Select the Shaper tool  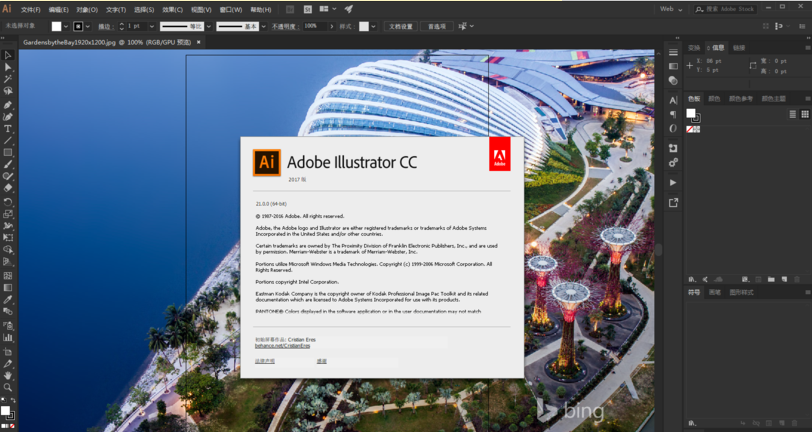coord(8,176)
